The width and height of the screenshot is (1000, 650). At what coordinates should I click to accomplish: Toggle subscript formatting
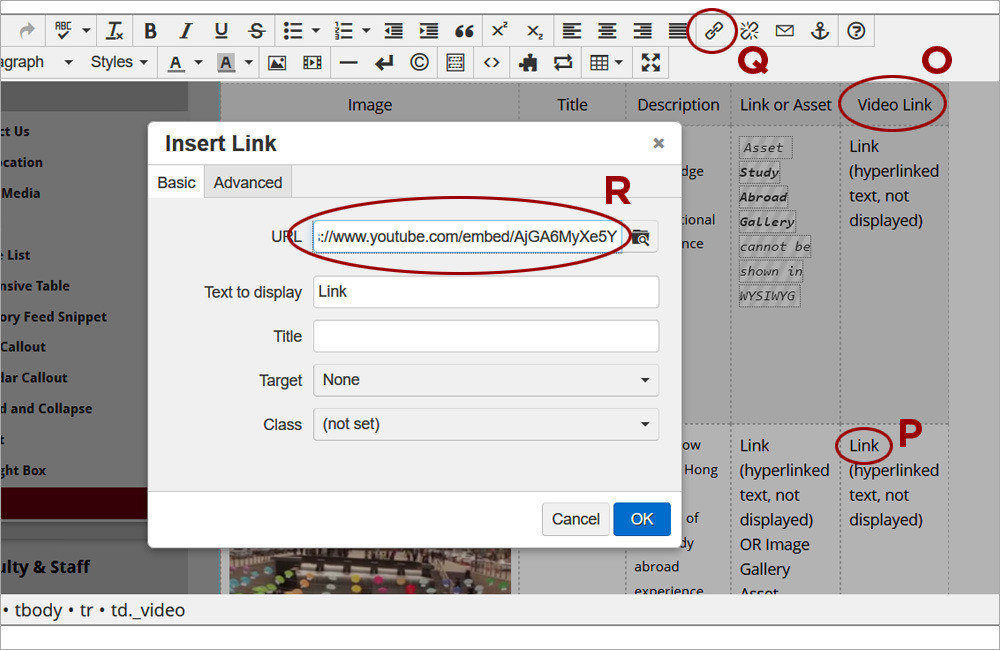click(x=534, y=31)
